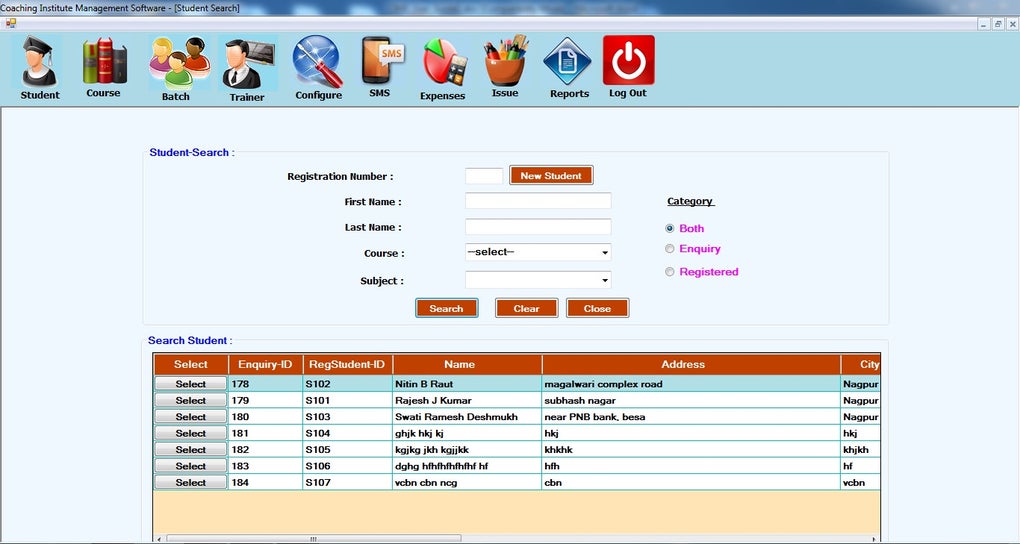Click the Close button in search form

597,308
